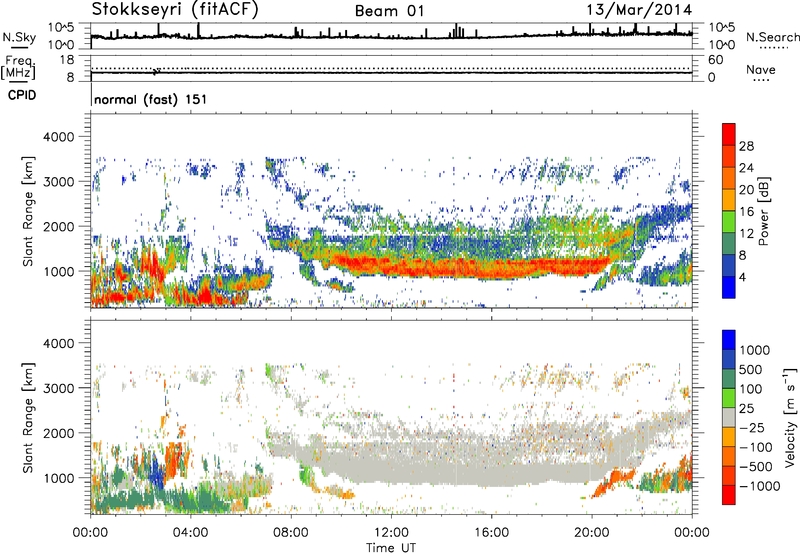Click the Velocity colorbar label

click(790, 417)
